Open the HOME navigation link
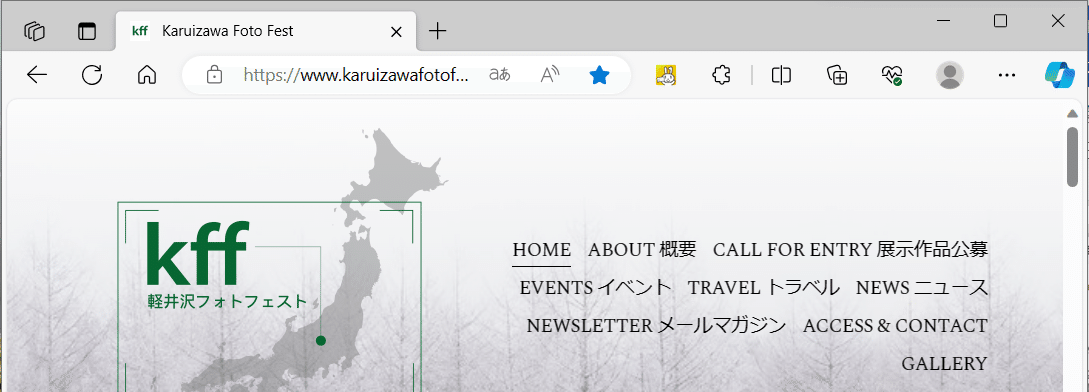Screen dimensions: 1089x392 click(542, 250)
